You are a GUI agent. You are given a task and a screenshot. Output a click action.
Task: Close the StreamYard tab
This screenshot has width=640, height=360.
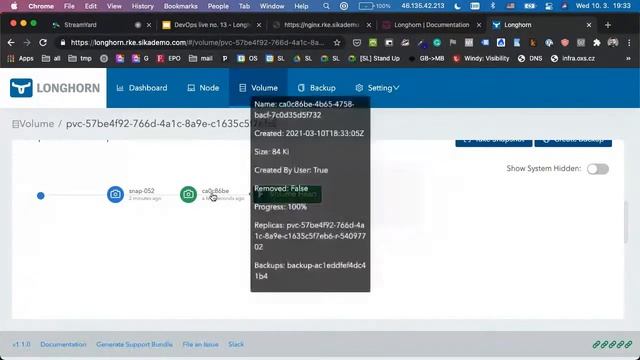pyautogui.click(x=149, y=25)
